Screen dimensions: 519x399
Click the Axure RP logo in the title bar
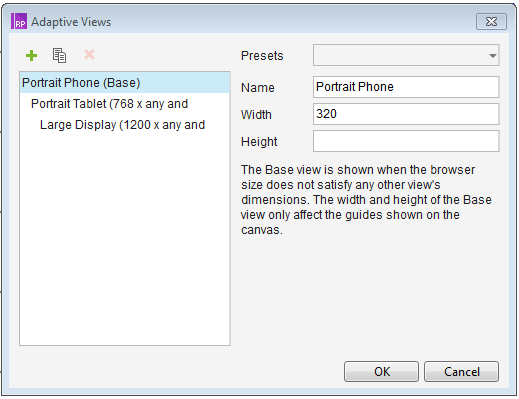click(19, 21)
